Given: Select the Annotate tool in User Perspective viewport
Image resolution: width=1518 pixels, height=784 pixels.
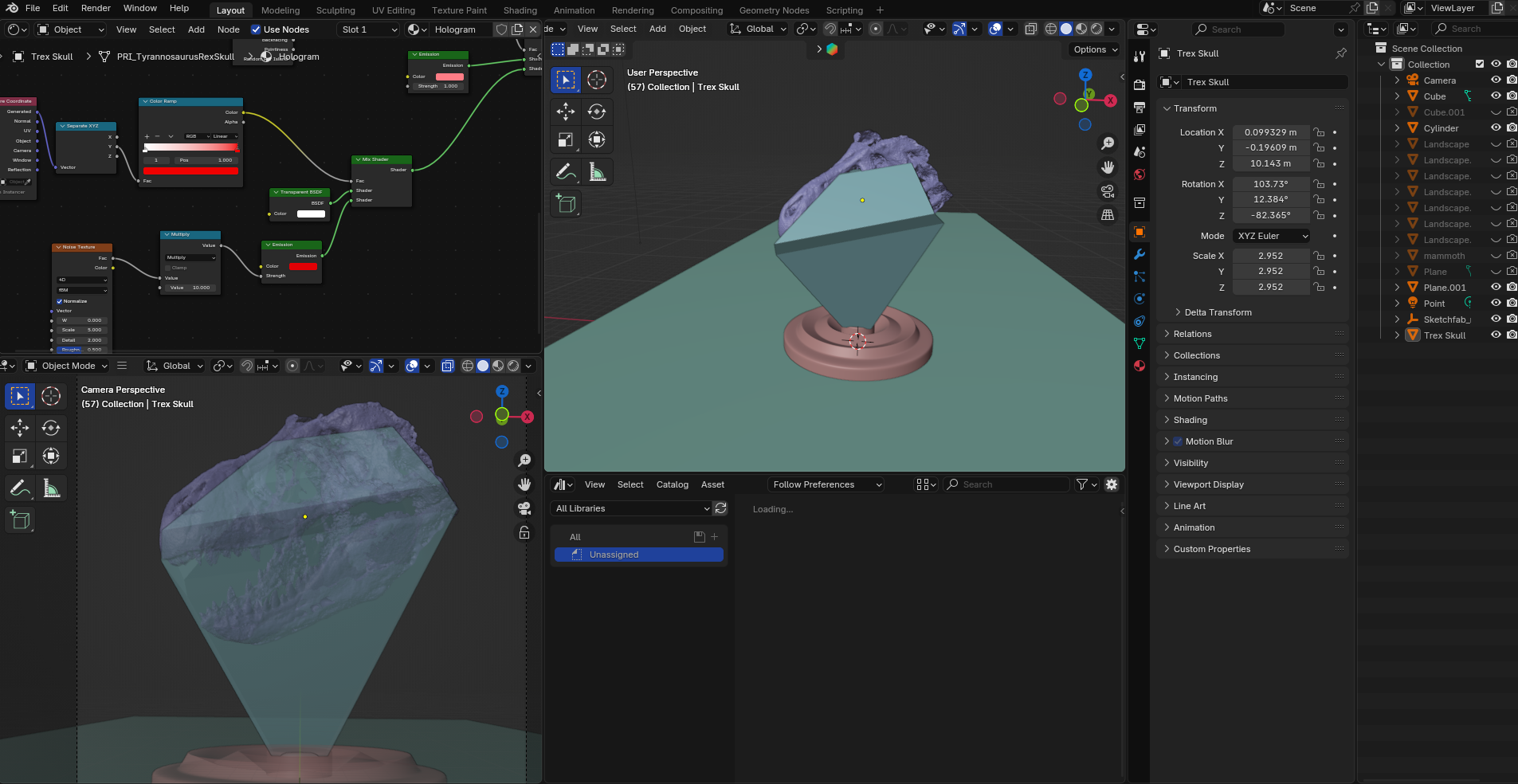Looking at the screenshot, I should click(x=566, y=171).
